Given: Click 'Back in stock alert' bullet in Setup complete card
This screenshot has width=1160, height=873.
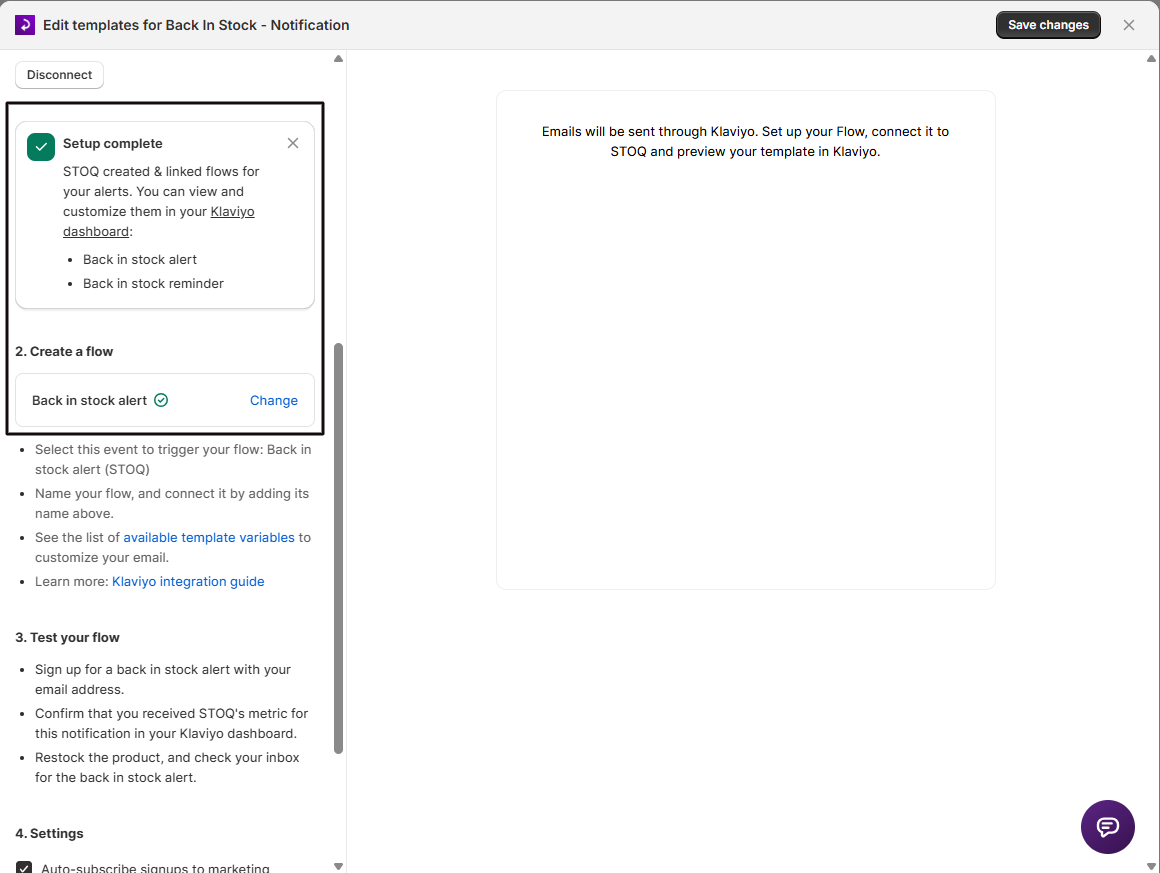Looking at the screenshot, I should pos(140,260).
